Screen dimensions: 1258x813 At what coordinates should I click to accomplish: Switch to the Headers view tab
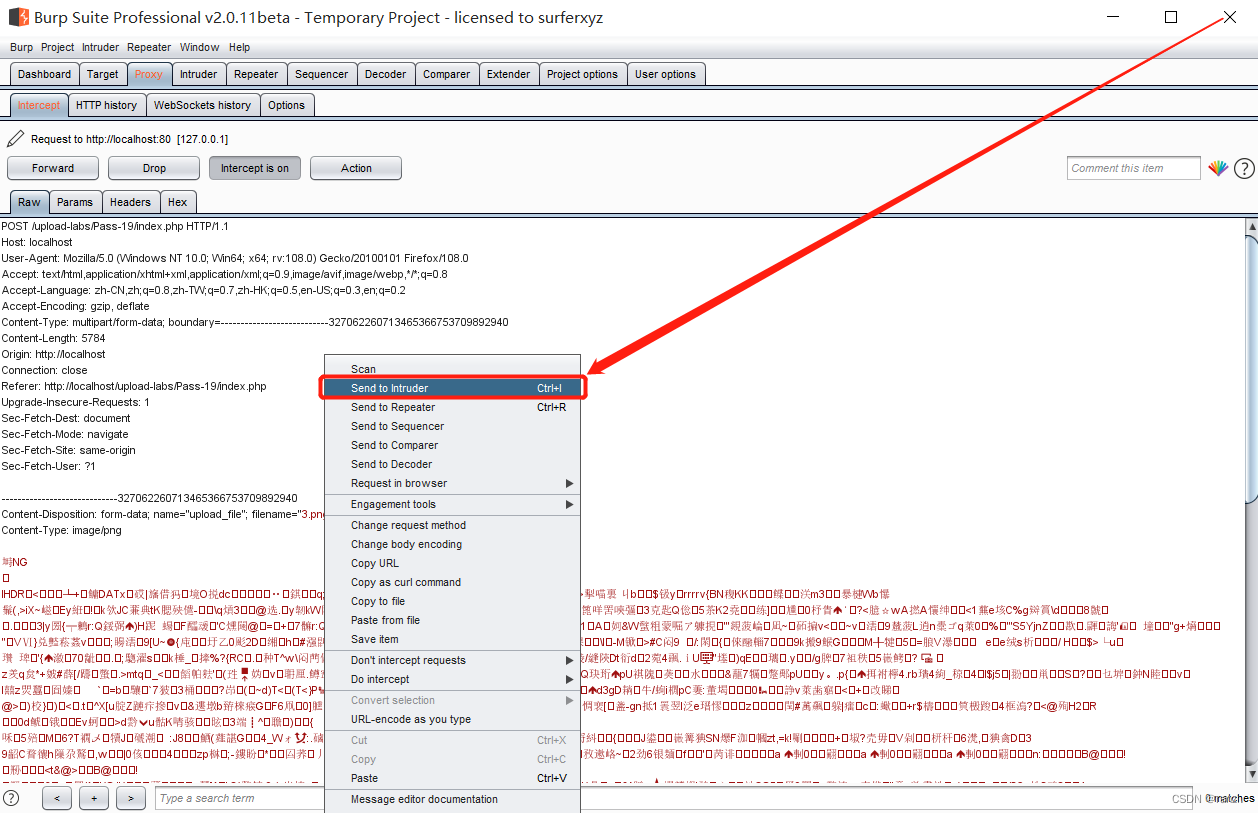click(x=130, y=202)
